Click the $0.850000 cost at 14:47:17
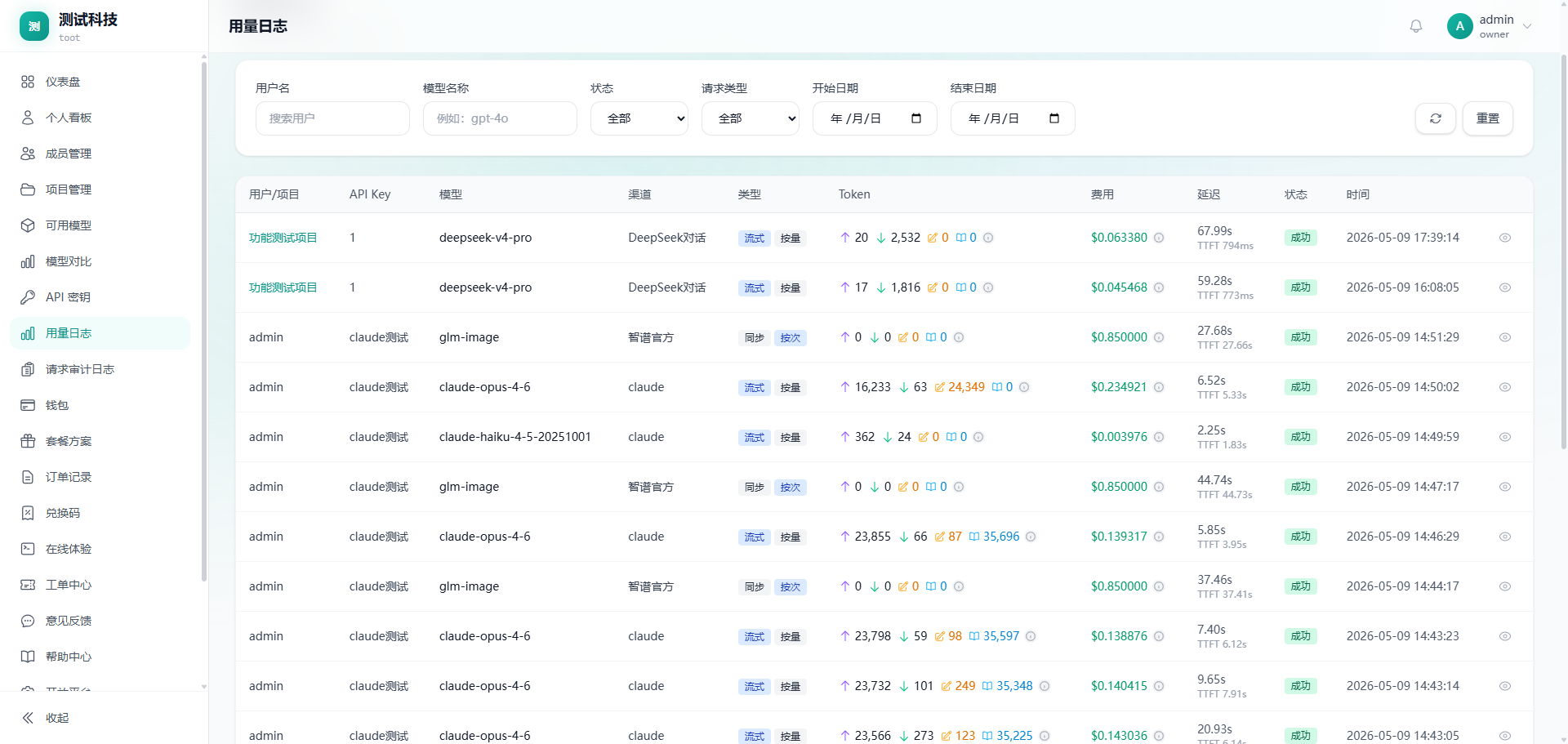The width and height of the screenshot is (1568, 744). coord(1119,487)
